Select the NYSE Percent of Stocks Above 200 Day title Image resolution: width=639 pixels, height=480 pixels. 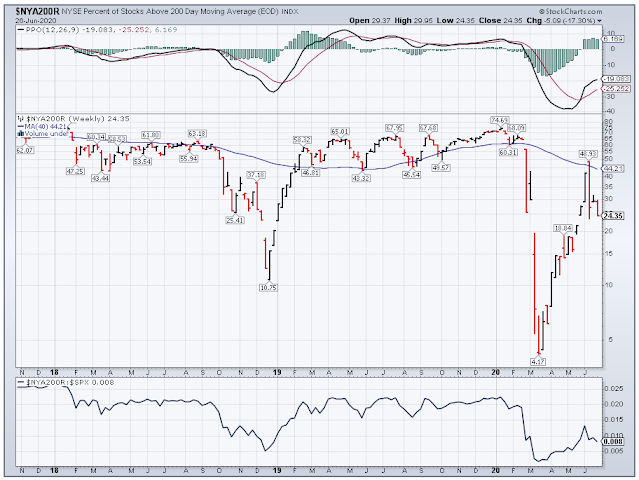coord(170,12)
